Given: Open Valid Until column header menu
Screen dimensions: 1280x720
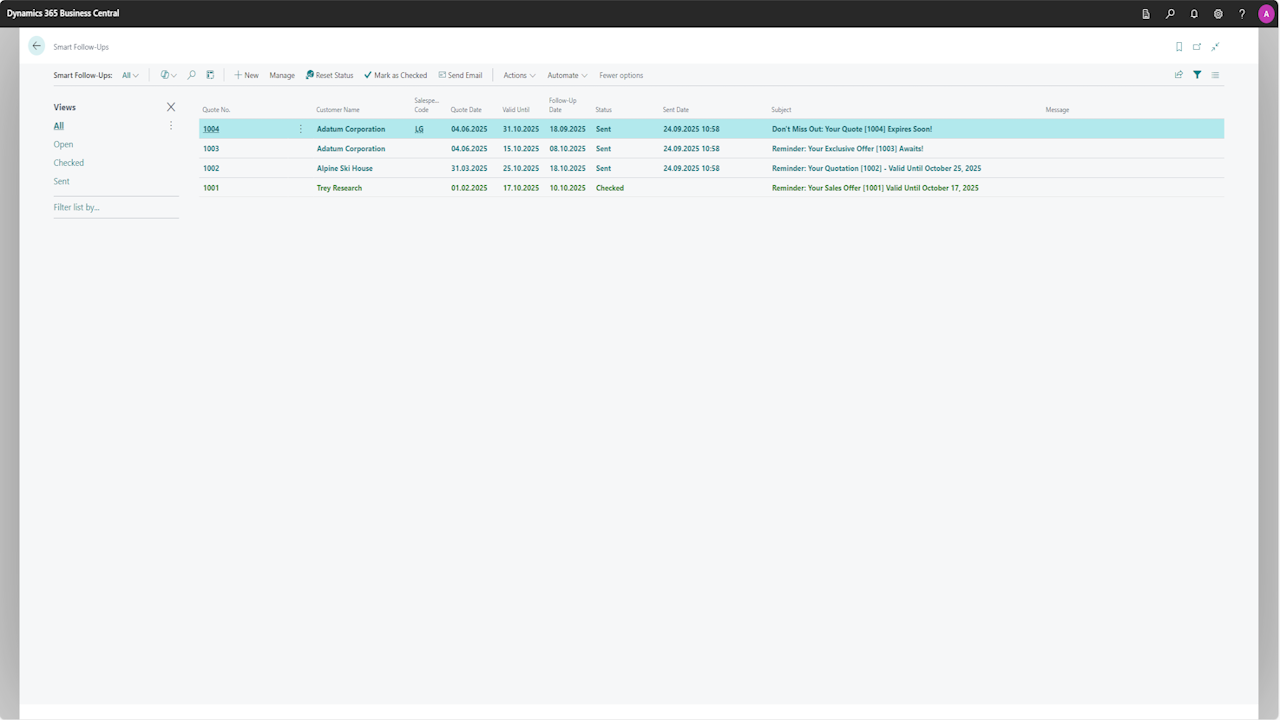Looking at the screenshot, I should [x=516, y=109].
